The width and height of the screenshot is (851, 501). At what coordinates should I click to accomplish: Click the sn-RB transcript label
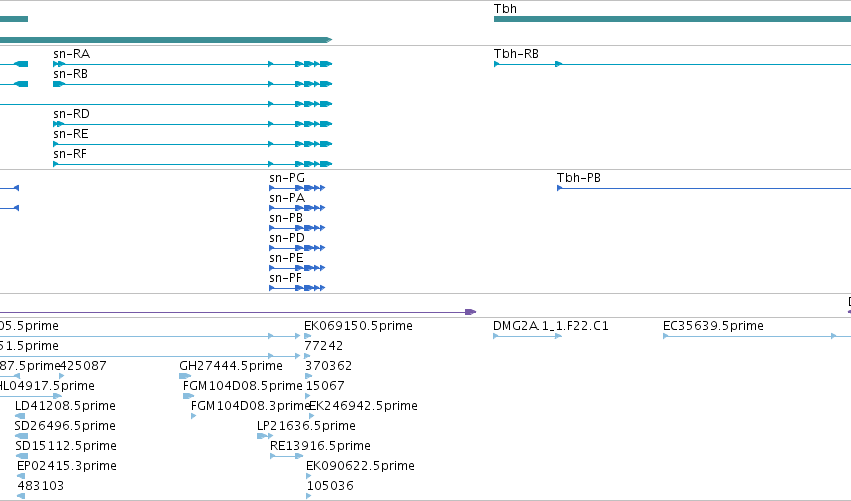click(x=70, y=74)
